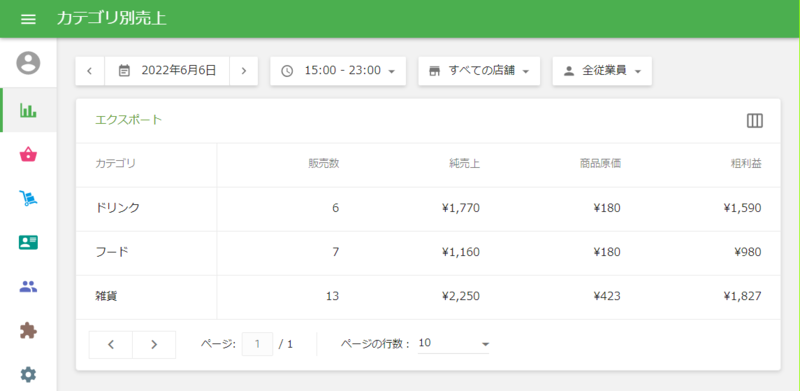Expand the 全従業員 employee dropdown
Image resolution: width=800 pixels, height=391 pixels.
point(602,71)
